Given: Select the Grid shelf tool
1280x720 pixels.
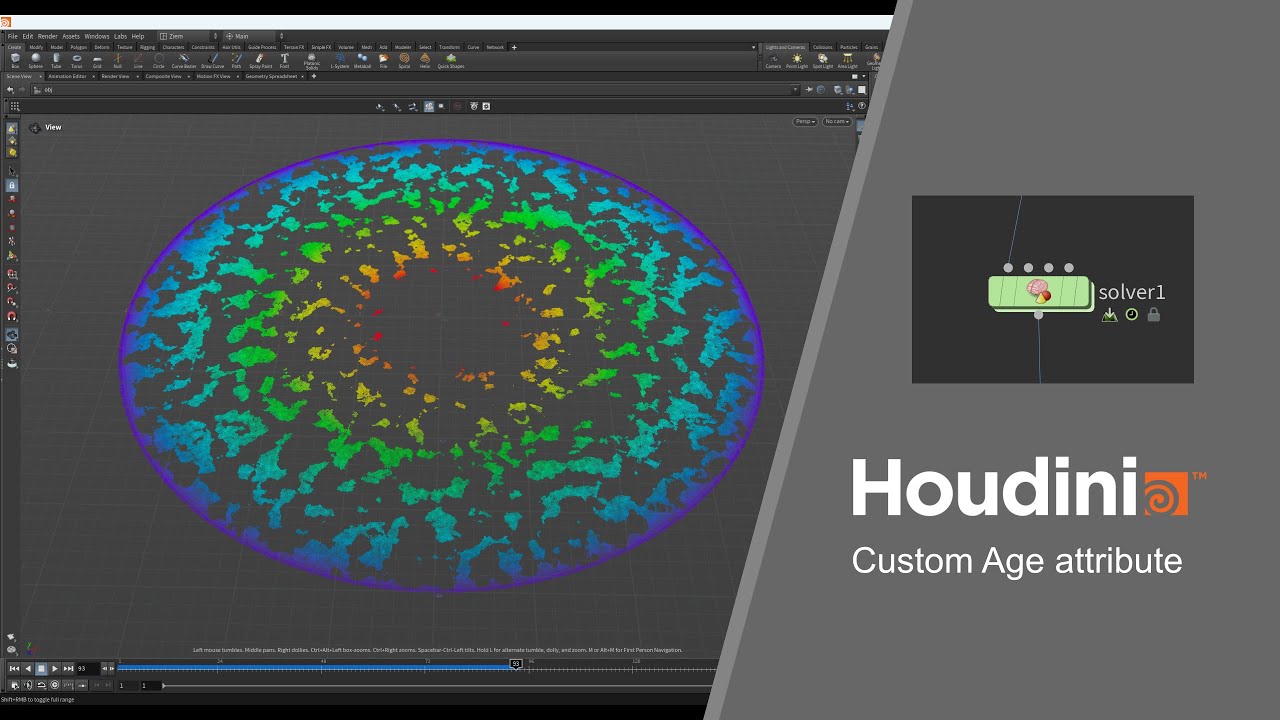Looking at the screenshot, I should point(97,61).
